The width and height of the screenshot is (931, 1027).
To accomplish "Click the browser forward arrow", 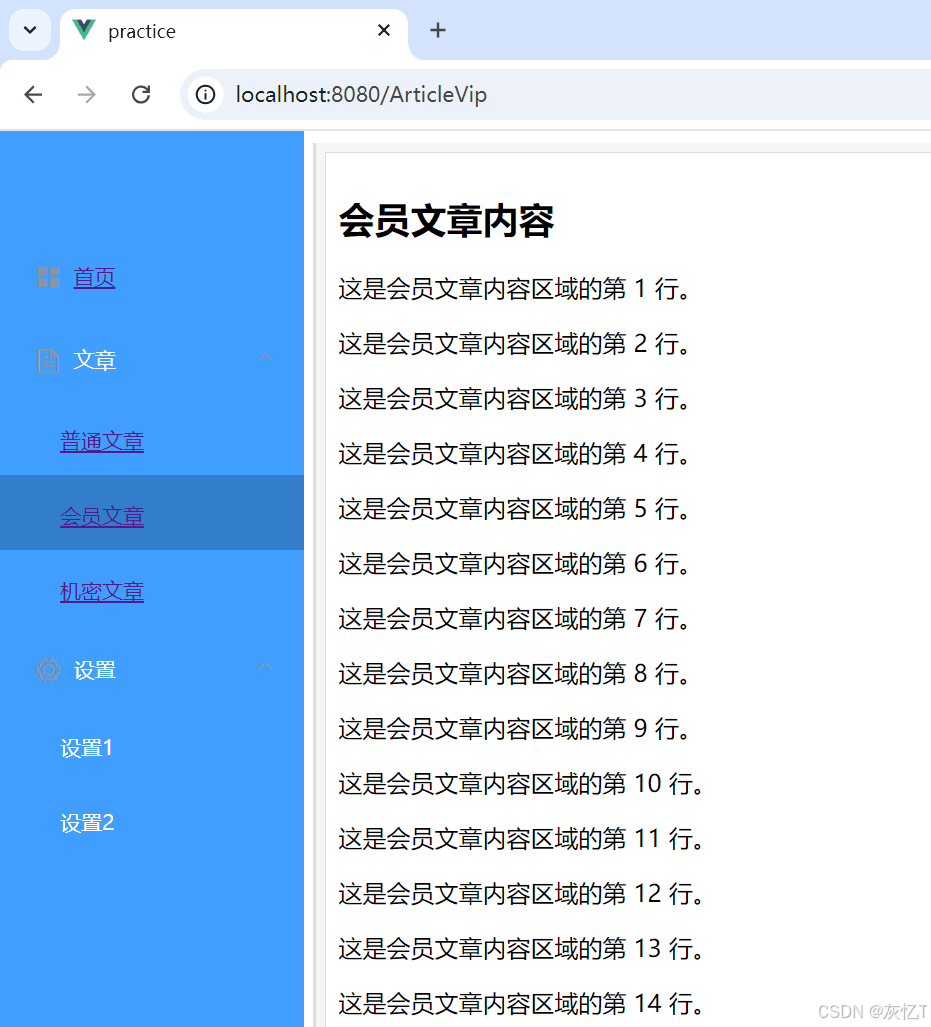I will [x=86, y=95].
